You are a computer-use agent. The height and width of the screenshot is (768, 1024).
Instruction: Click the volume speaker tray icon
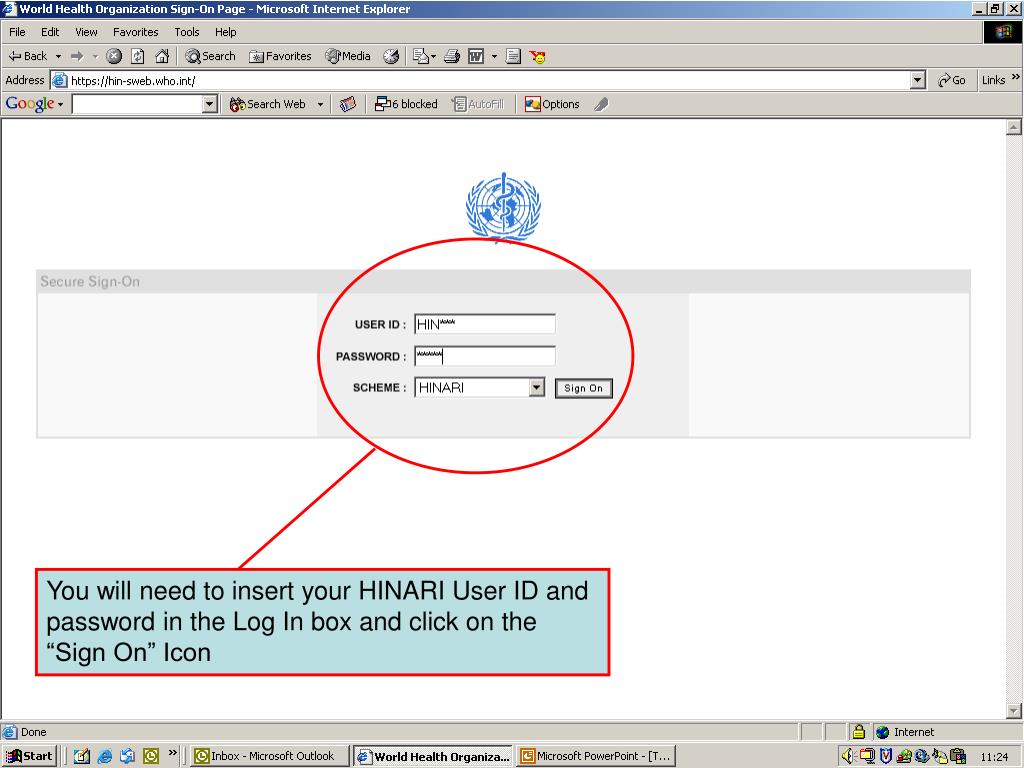point(848,756)
